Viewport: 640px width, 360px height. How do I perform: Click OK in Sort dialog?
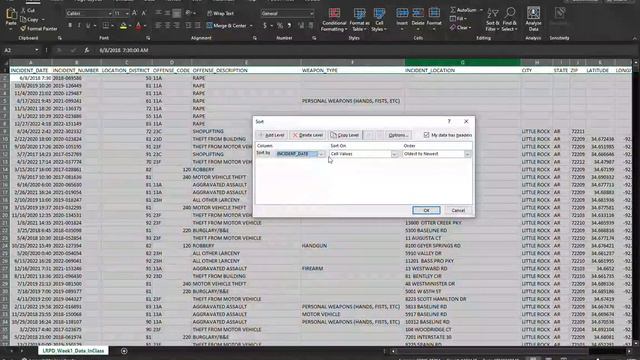(426, 210)
